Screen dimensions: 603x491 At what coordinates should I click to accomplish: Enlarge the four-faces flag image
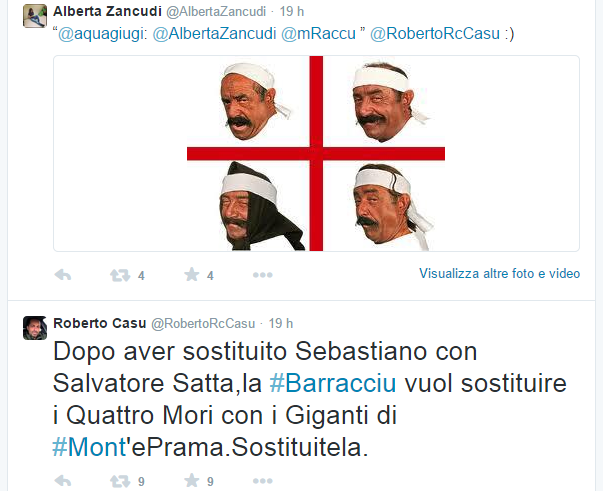coord(316,153)
